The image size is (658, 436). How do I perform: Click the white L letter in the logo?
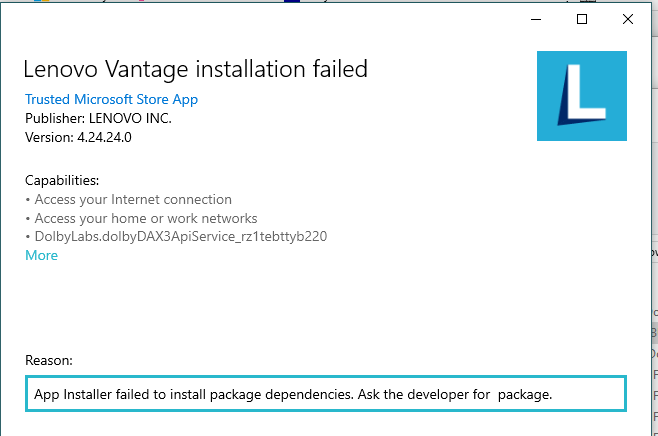(x=576, y=97)
